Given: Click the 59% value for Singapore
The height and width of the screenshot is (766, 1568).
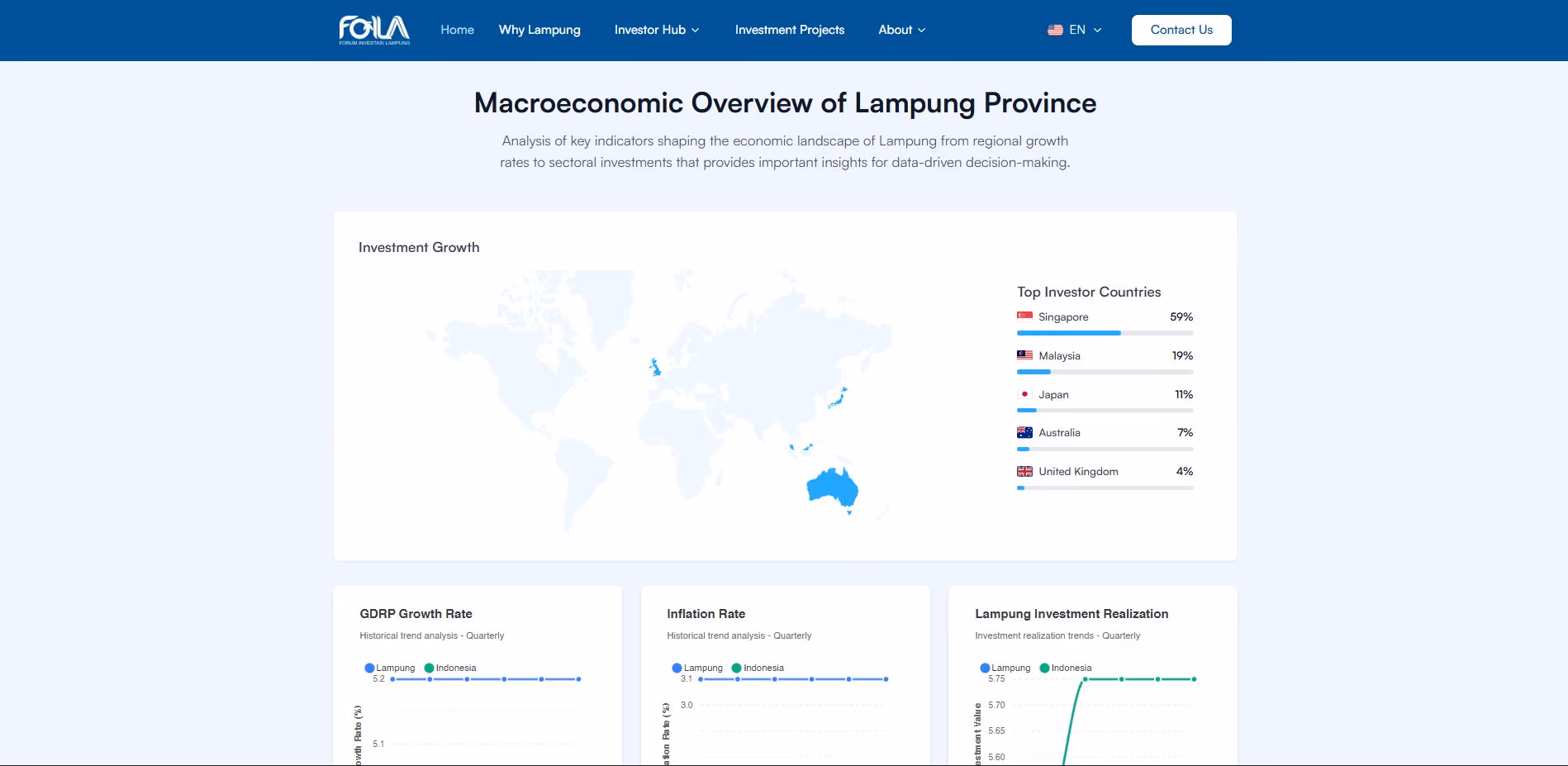Looking at the screenshot, I should tap(1181, 316).
